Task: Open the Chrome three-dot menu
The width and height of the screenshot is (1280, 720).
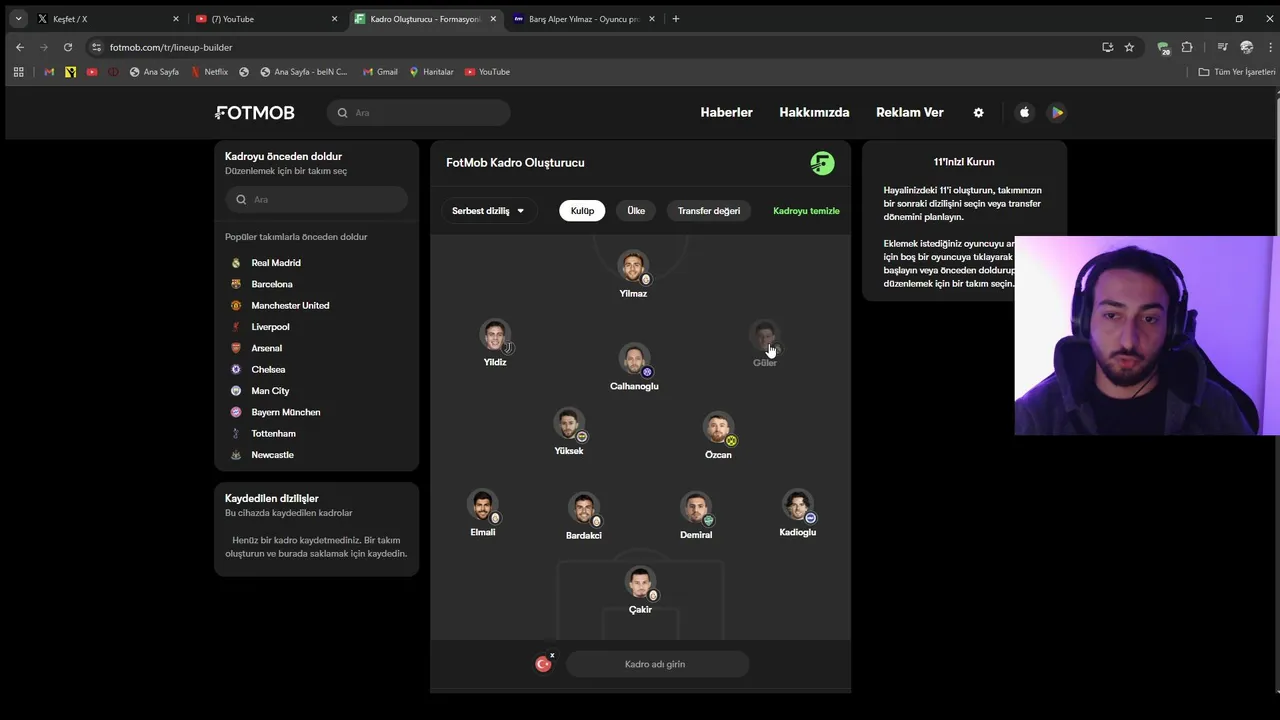Action: pyautogui.click(x=1271, y=47)
